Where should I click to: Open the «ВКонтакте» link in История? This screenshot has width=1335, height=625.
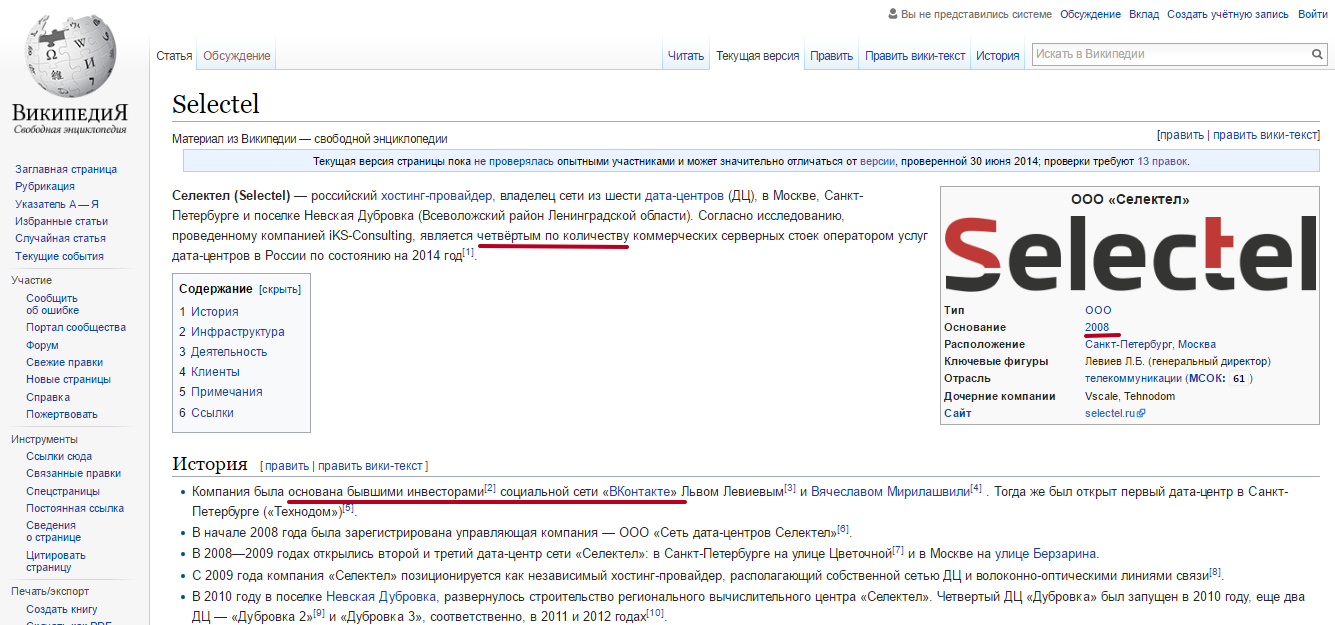[640, 493]
